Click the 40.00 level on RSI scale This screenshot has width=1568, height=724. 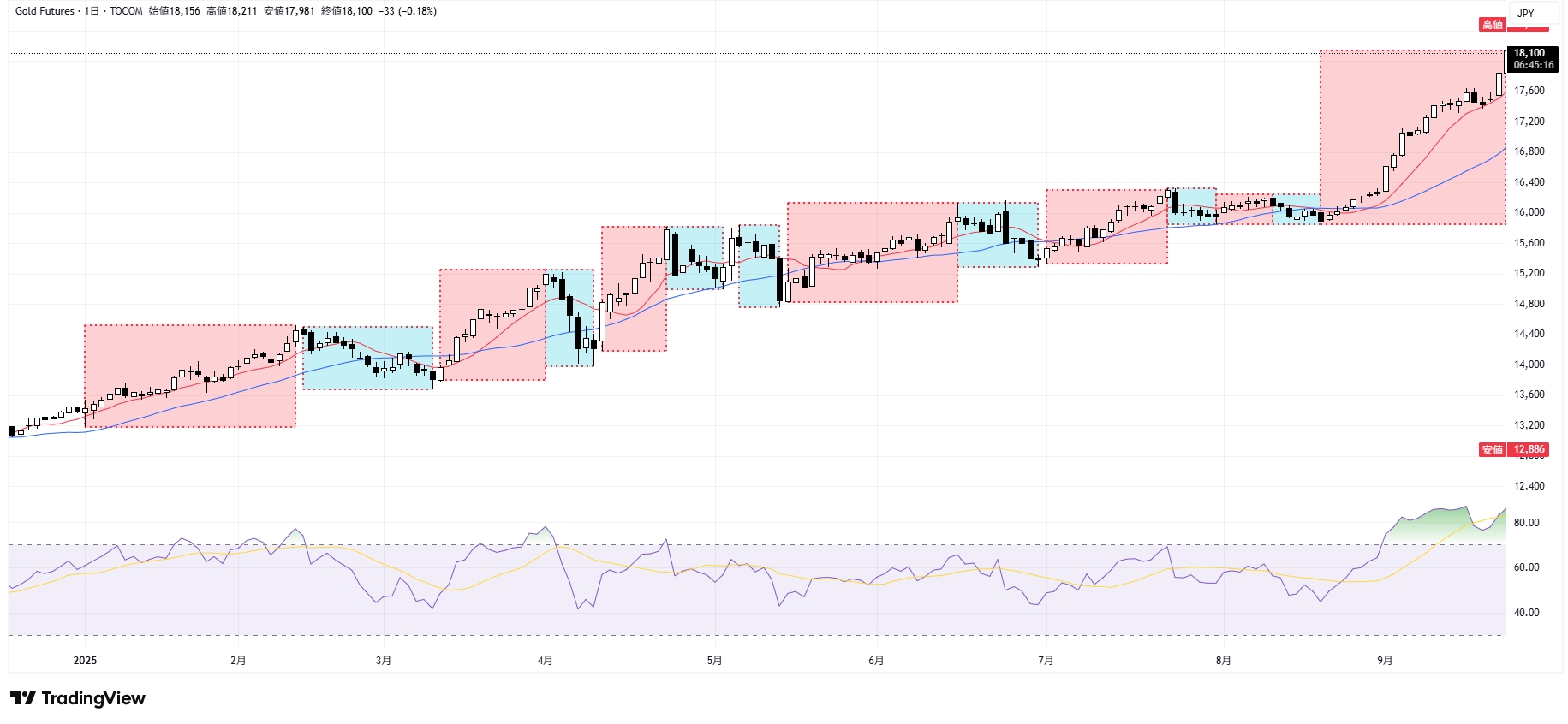click(x=1526, y=613)
